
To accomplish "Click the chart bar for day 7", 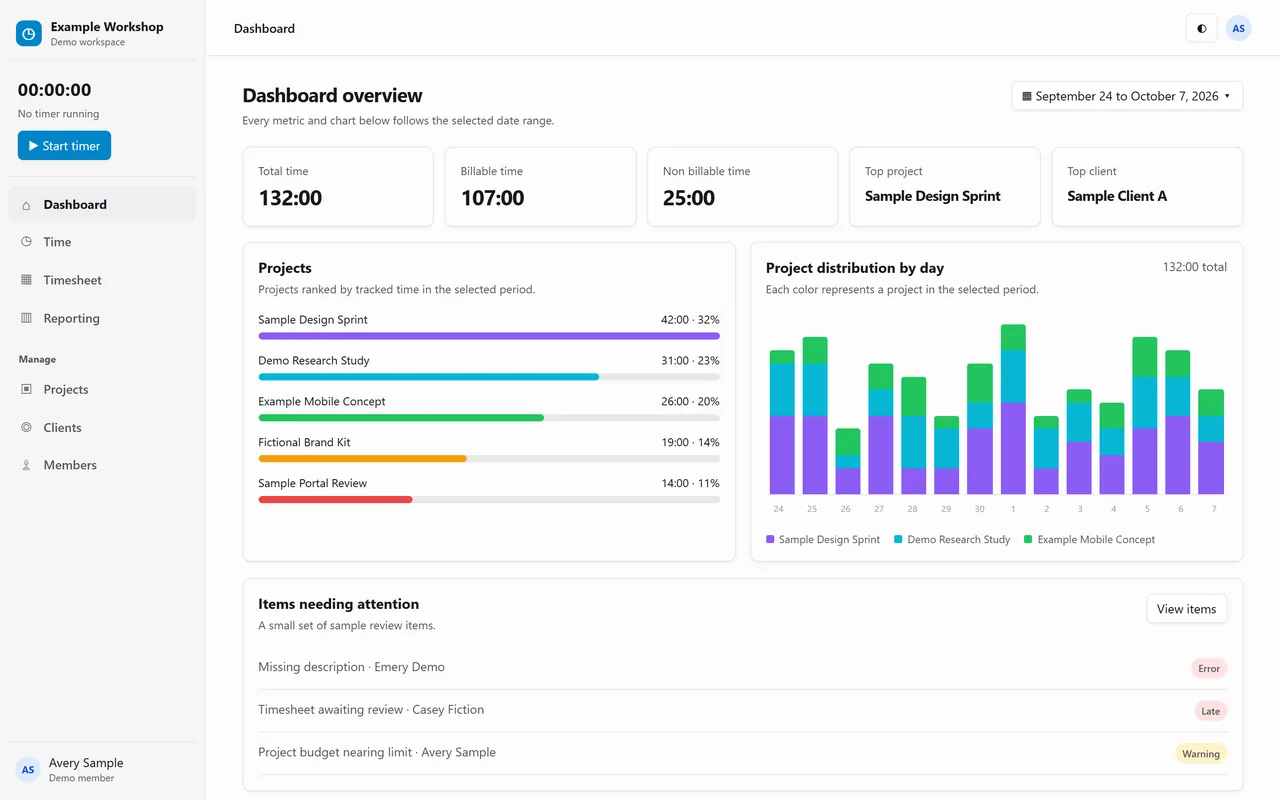I will (x=1211, y=442).
